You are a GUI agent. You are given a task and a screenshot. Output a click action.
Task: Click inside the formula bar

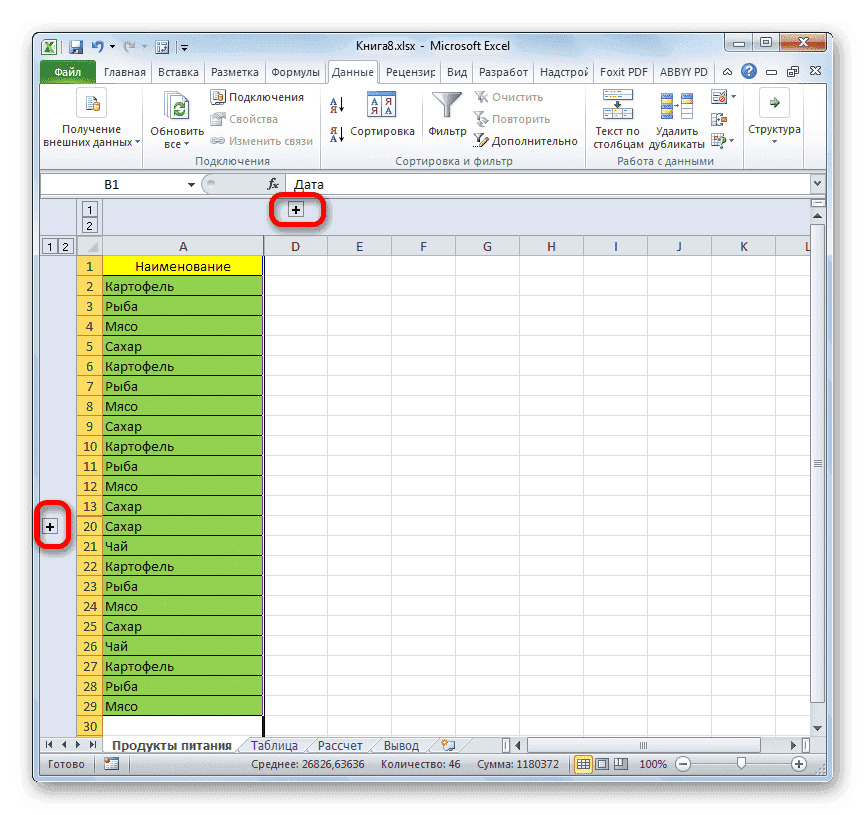point(450,184)
